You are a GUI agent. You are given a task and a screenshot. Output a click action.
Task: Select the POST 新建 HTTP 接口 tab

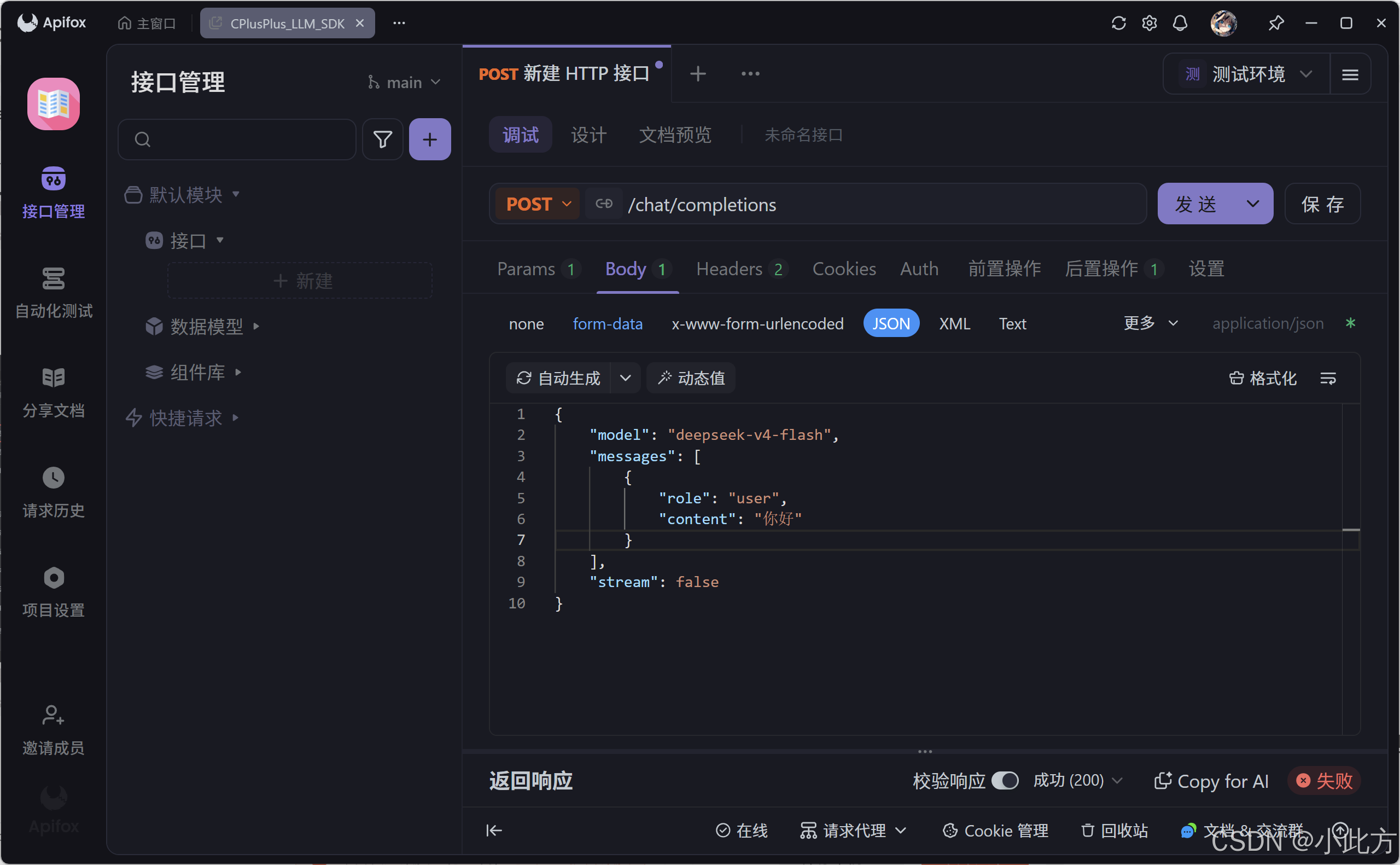(566, 74)
